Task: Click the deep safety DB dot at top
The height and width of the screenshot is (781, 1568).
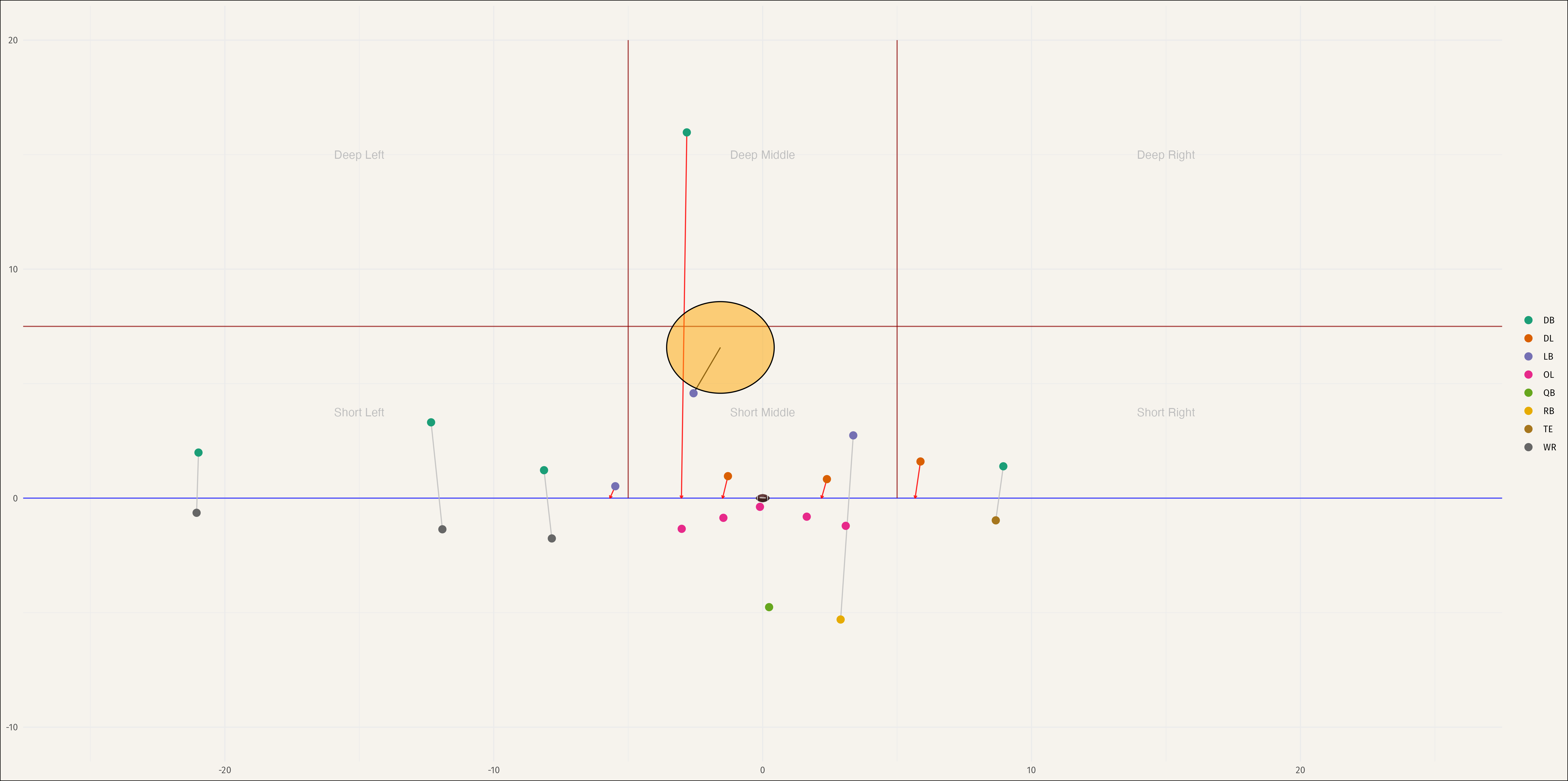Action: (x=687, y=132)
